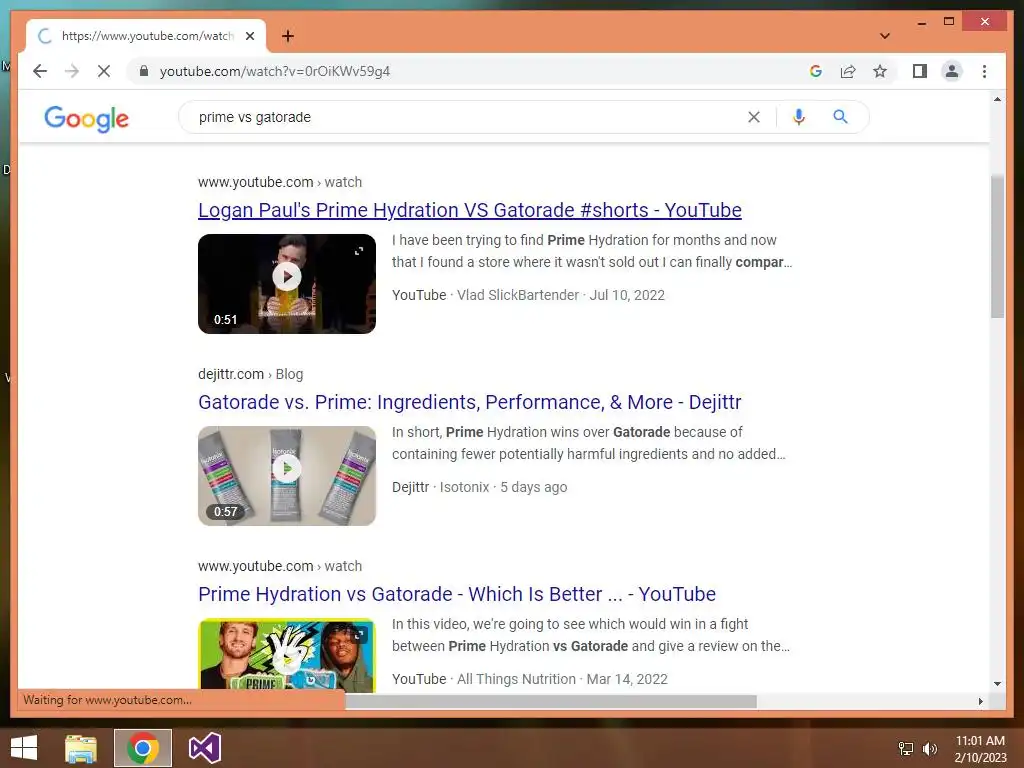Image resolution: width=1024 pixels, height=768 pixels.
Task: Expand the first video thumbnail preview
Action: [x=359, y=251]
